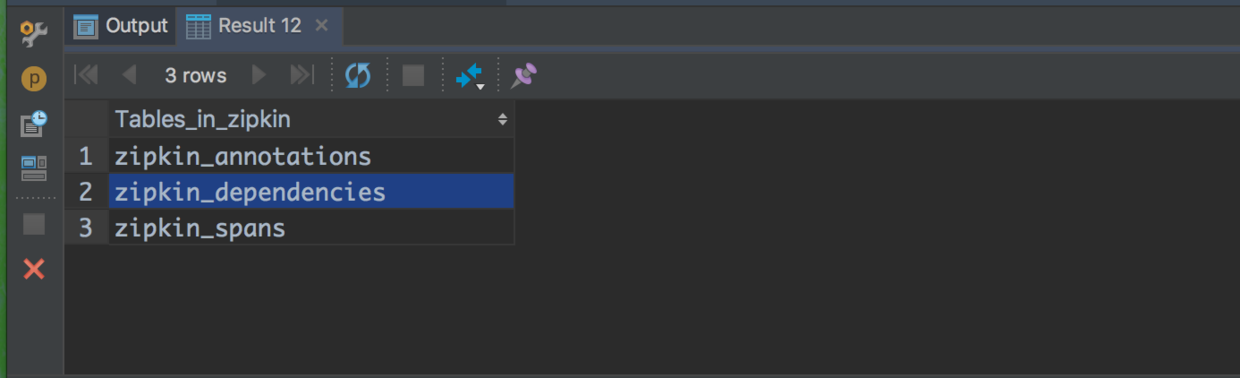Close the Result 12 tab
Image resolution: width=1240 pixels, height=378 pixels.
pos(321,26)
